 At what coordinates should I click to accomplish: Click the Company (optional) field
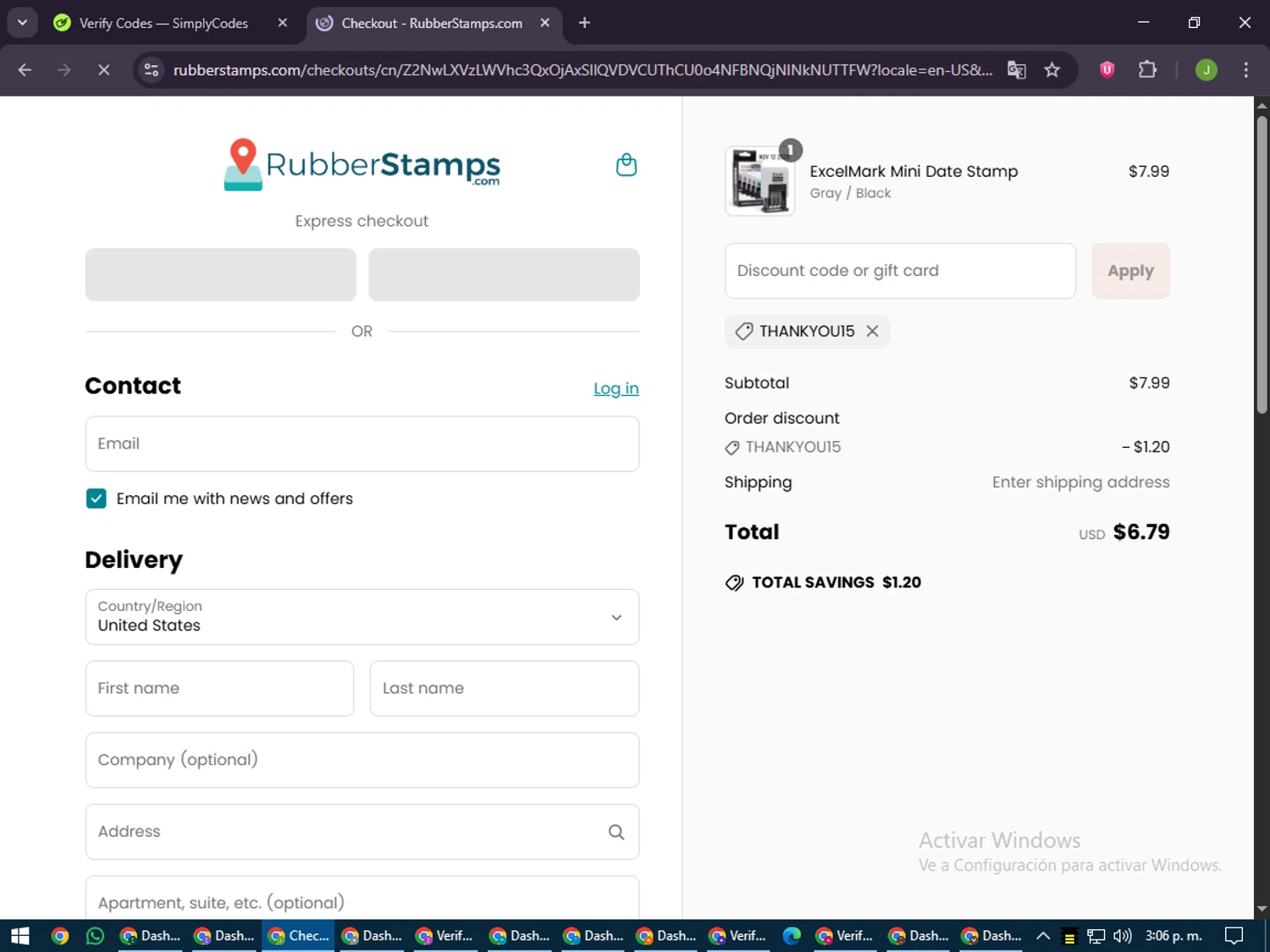[362, 760]
